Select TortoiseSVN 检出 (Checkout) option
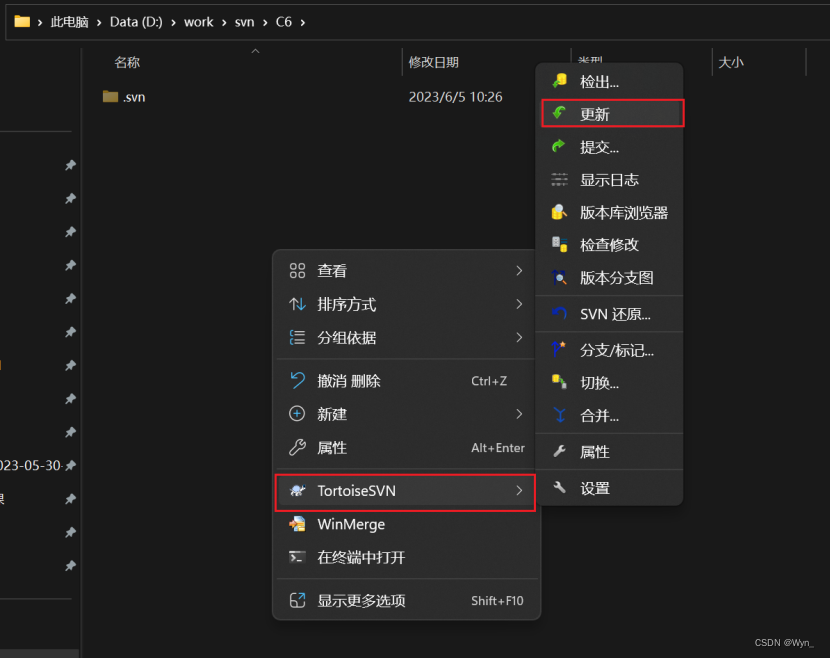 600,80
